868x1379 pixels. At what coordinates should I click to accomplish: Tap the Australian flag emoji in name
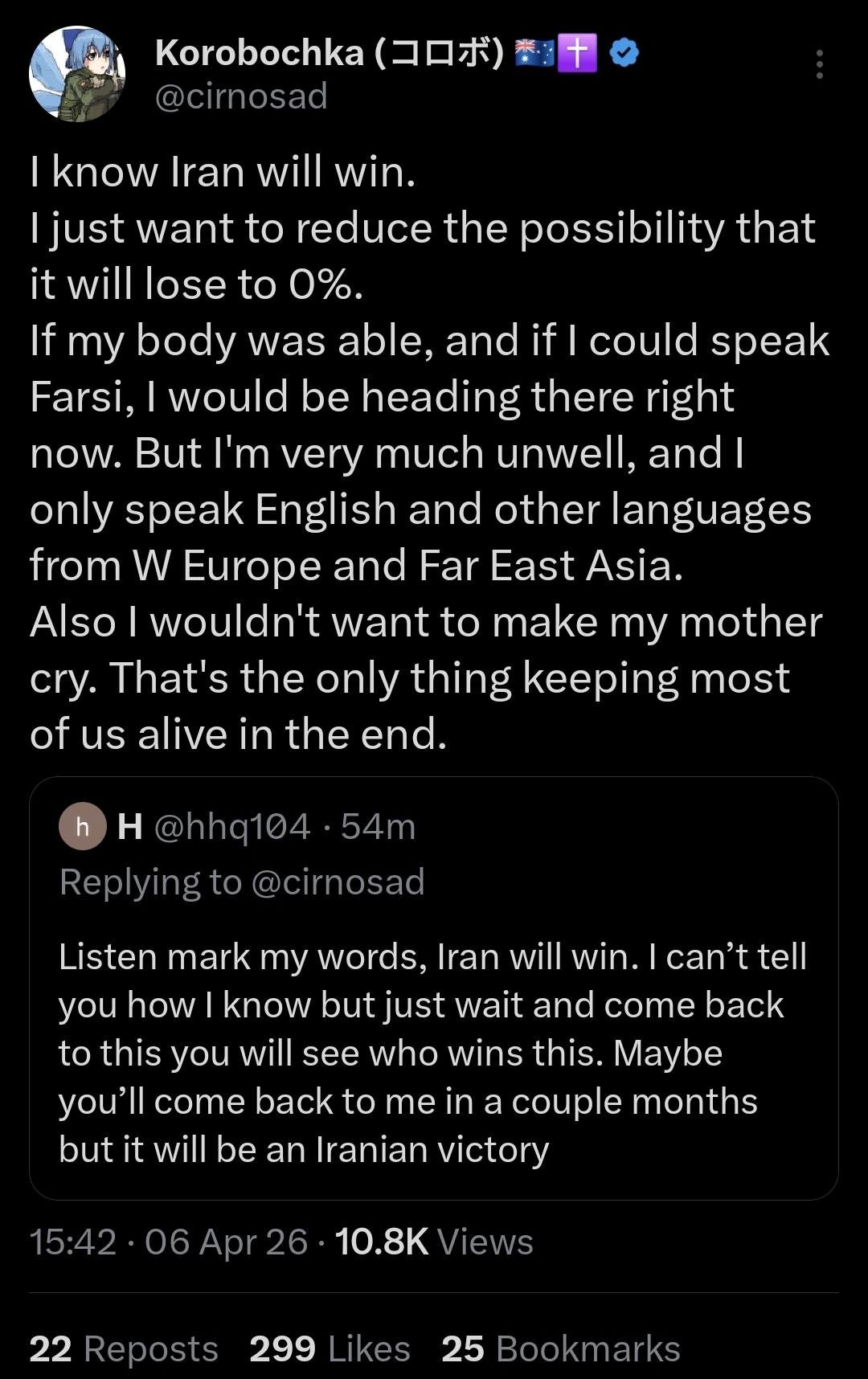click(x=534, y=53)
